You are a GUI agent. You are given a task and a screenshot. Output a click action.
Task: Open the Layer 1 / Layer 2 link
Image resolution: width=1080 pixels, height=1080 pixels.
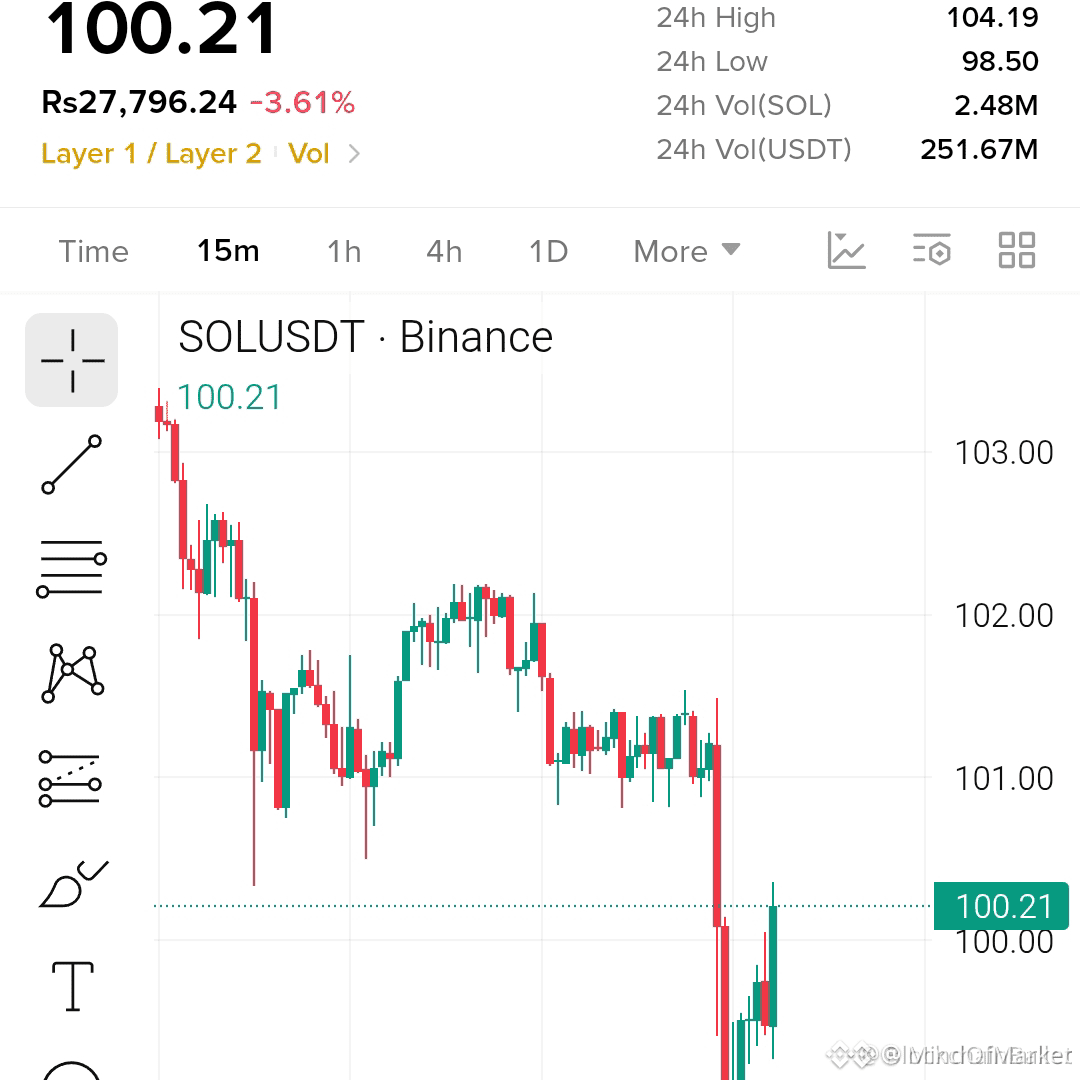click(x=152, y=154)
